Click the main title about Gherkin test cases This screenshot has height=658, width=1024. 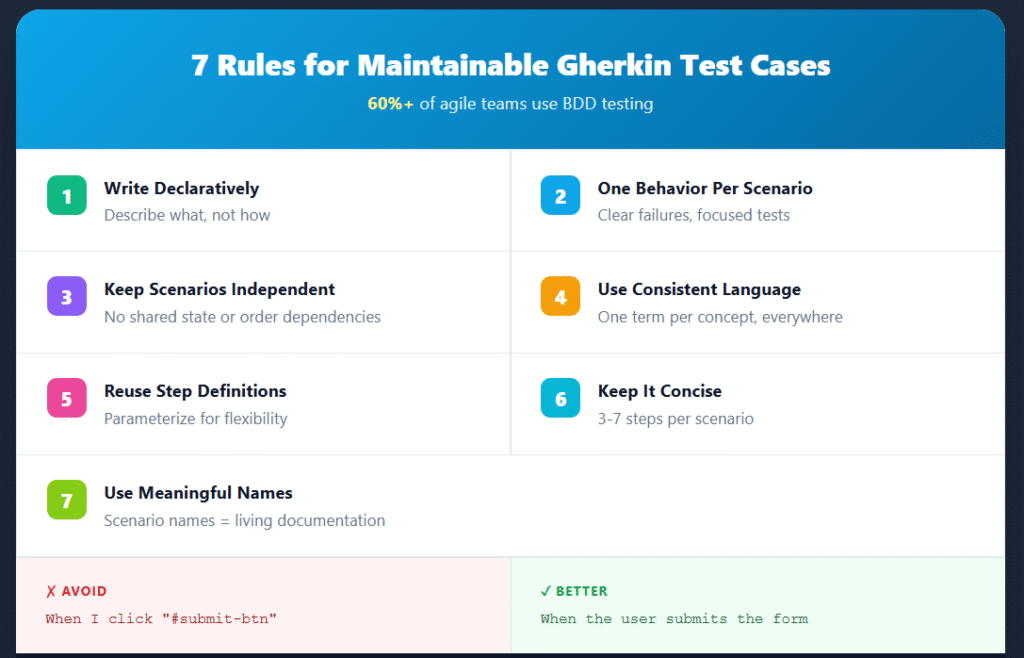pos(511,66)
